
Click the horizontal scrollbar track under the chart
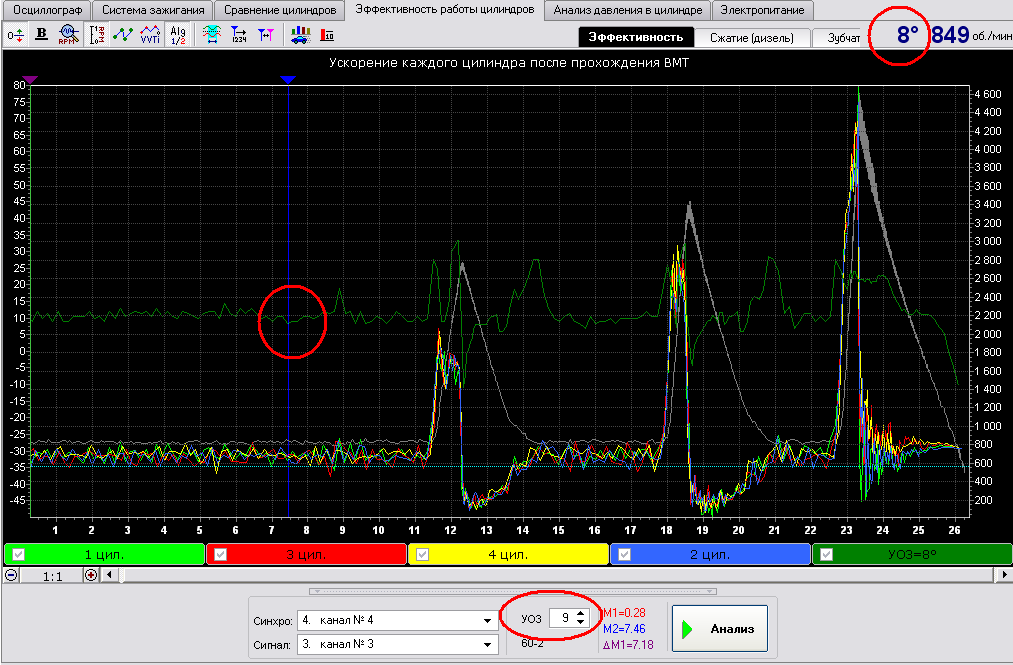pos(556,575)
